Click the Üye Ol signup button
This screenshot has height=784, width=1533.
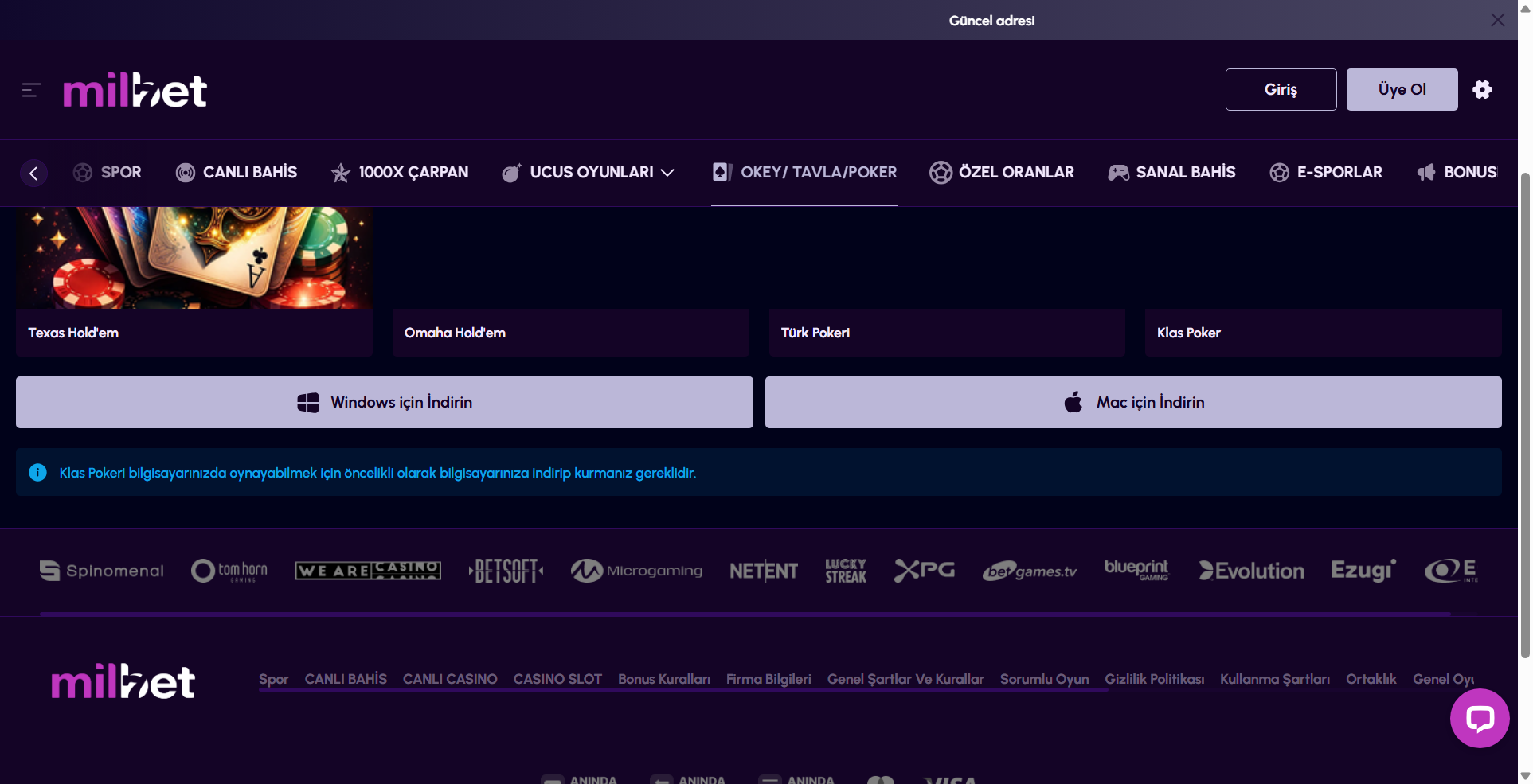point(1402,89)
